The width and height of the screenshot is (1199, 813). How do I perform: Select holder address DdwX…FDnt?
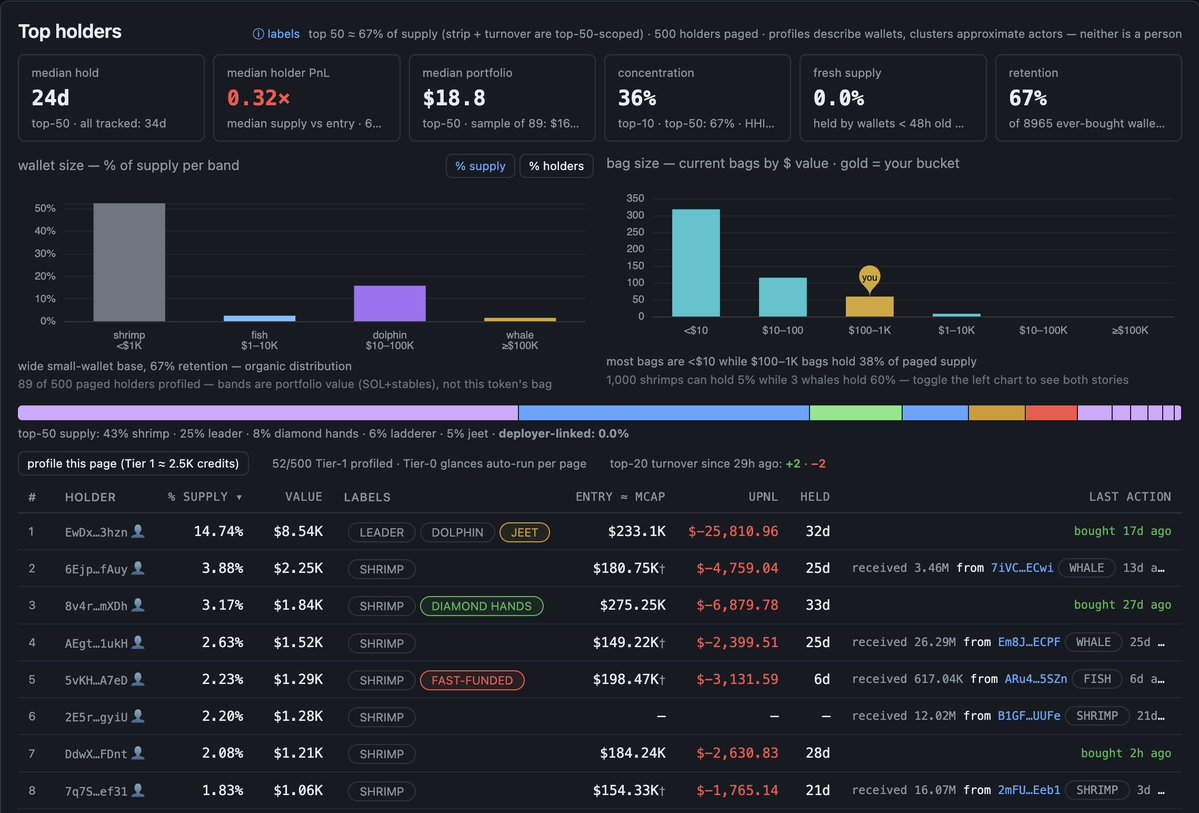pos(96,754)
